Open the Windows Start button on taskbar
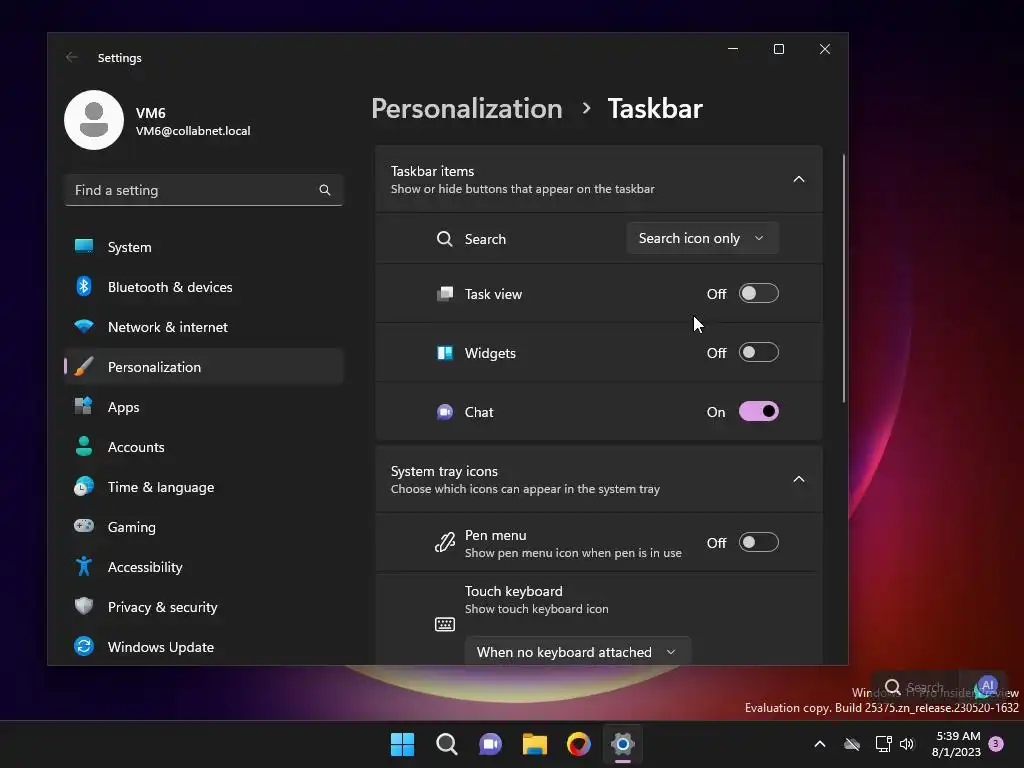Viewport: 1024px width, 768px height. pyautogui.click(x=402, y=744)
